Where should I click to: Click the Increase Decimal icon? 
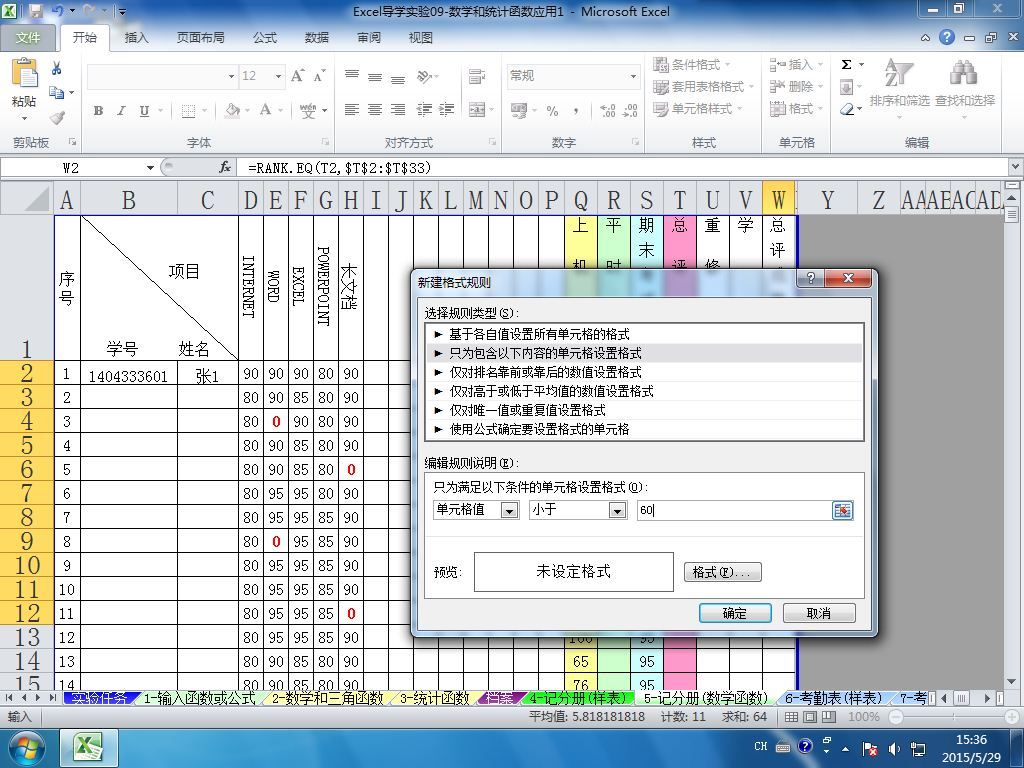click(x=607, y=110)
